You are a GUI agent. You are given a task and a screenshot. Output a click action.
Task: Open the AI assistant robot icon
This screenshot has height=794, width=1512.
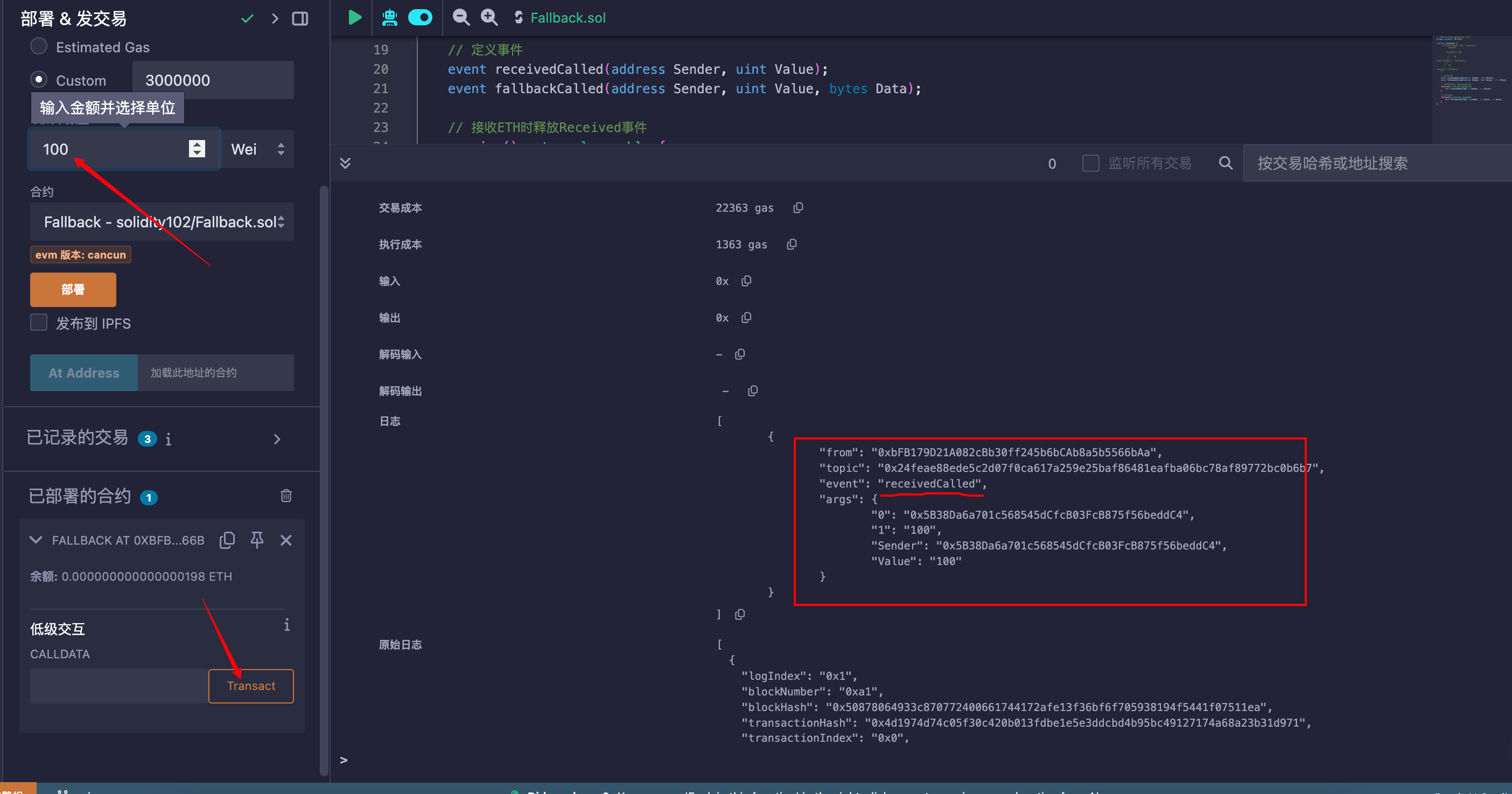coord(390,18)
